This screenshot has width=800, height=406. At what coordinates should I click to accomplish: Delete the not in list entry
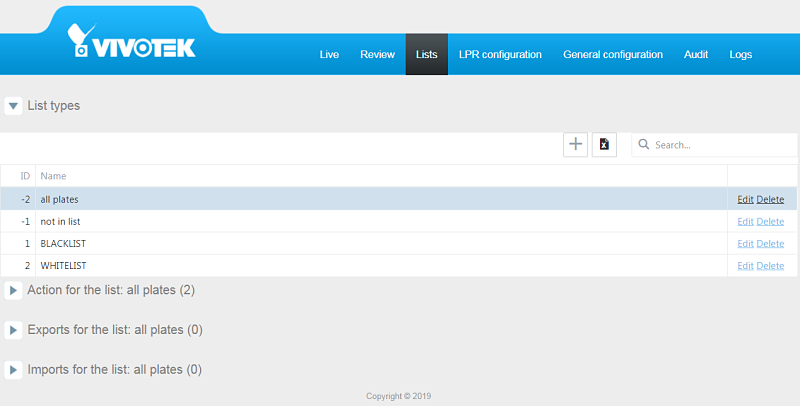coord(770,222)
